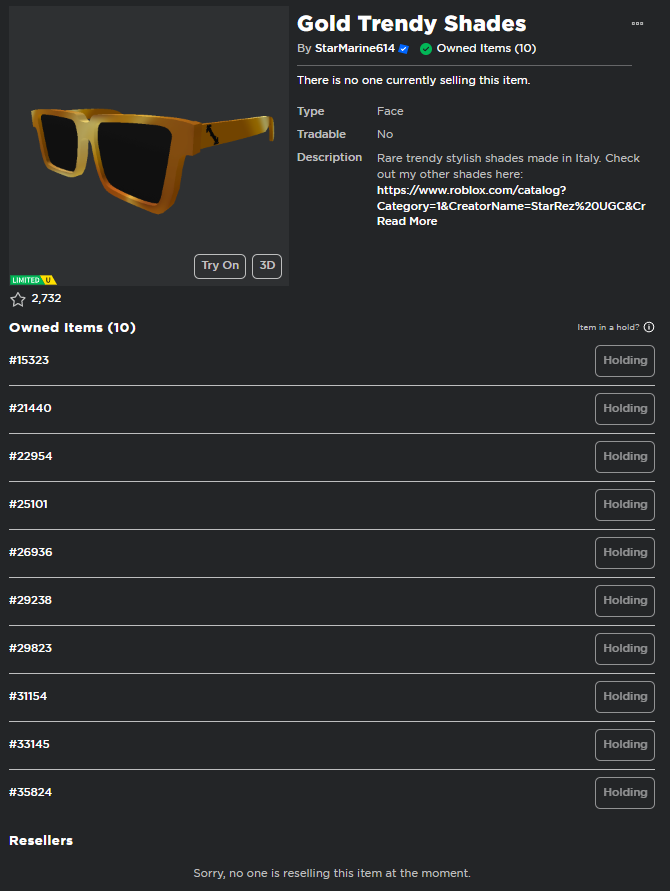Screen dimensions: 670x891
Task: Open the roblox.com catalog link in description
Action: pos(511,198)
